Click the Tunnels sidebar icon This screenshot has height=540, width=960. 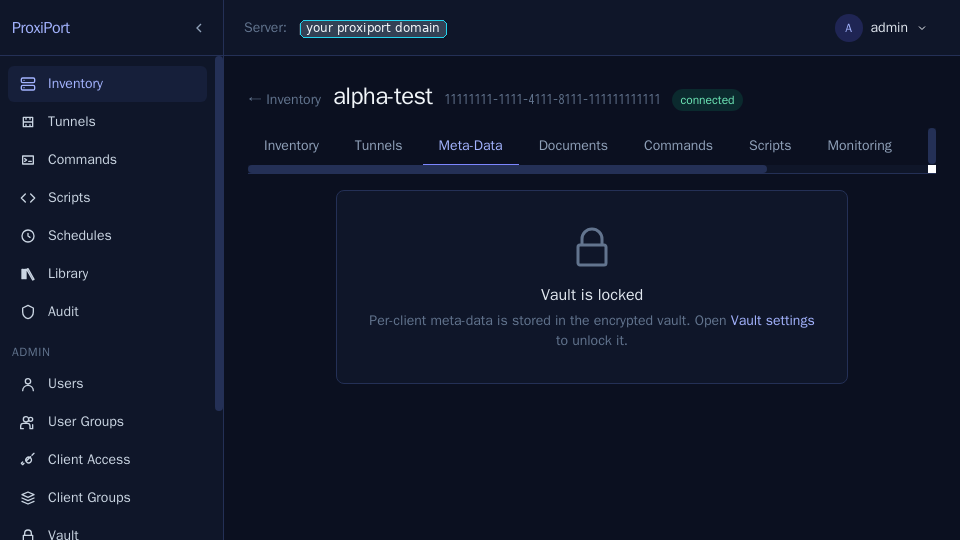(x=28, y=122)
